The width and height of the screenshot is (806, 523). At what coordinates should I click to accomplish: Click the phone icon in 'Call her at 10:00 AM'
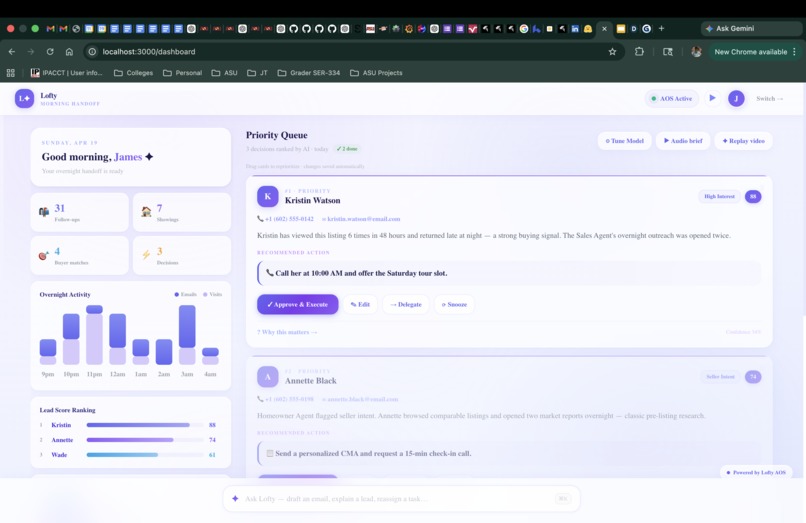tap(270, 273)
